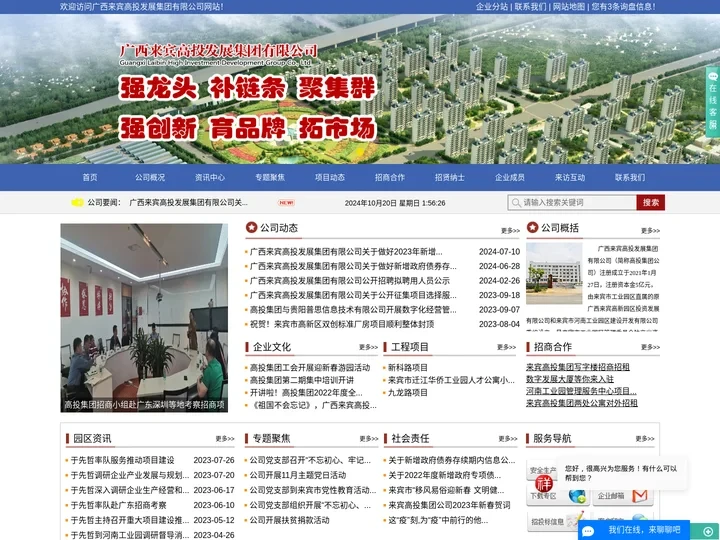Click the red star icon beside 公司概括

coord(532,227)
